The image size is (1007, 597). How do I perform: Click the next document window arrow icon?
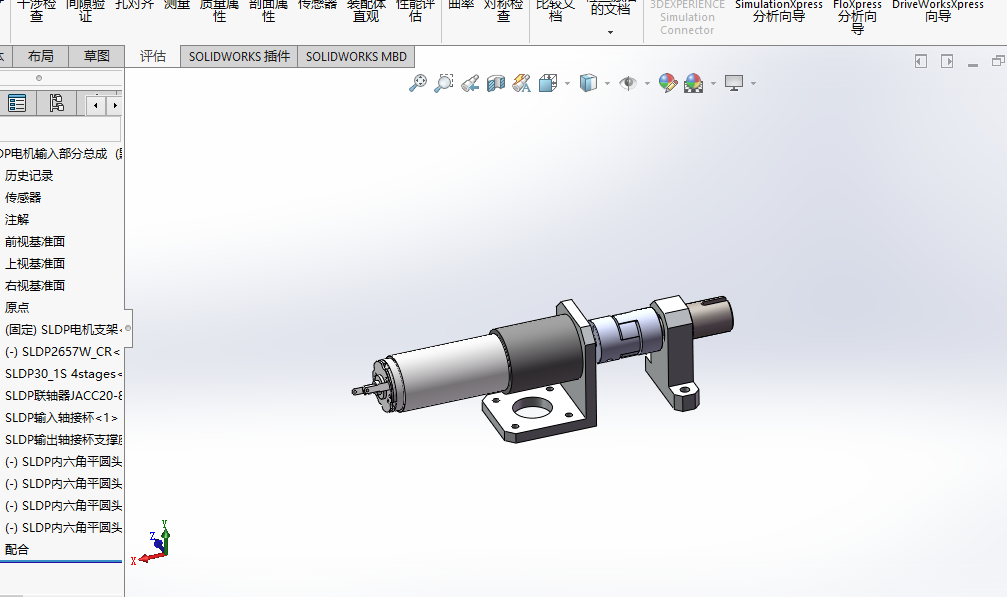[947, 62]
